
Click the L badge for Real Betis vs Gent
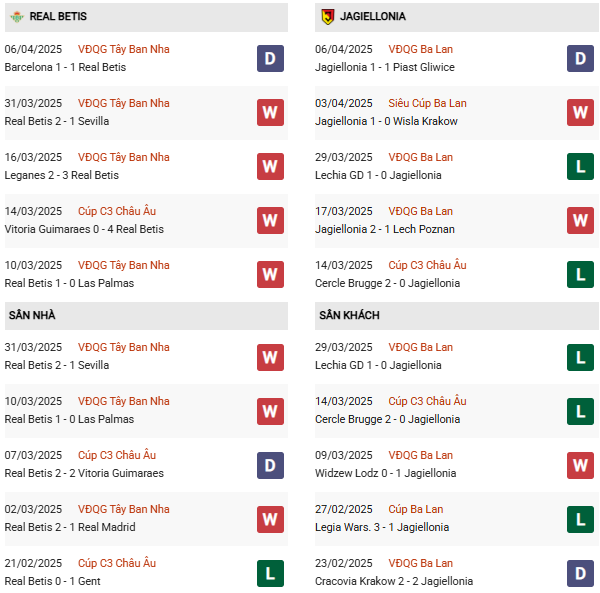270,572
